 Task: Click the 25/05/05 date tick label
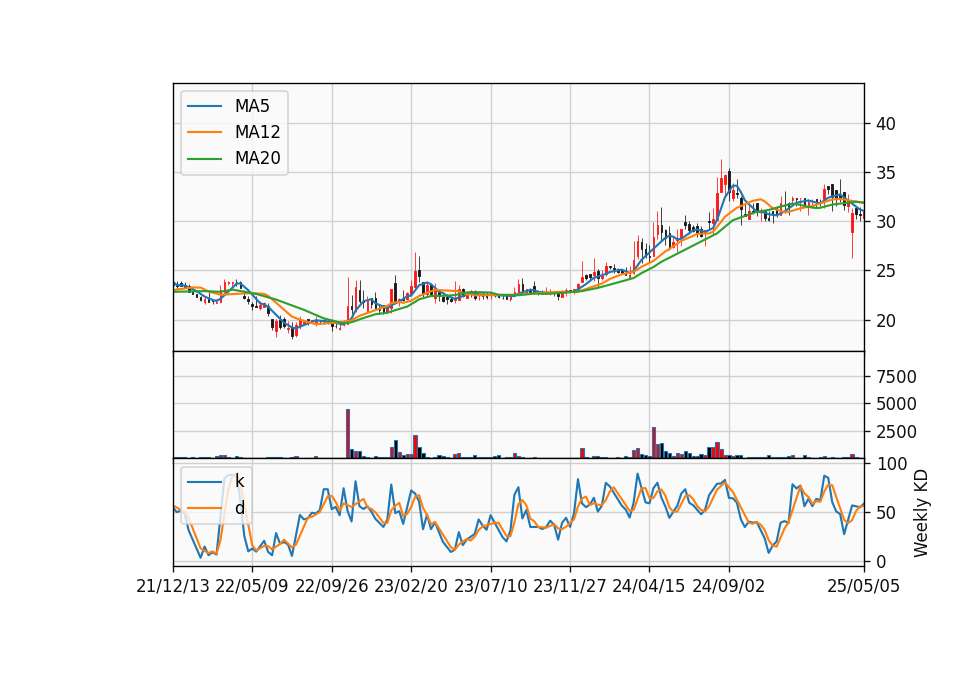(864, 587)
